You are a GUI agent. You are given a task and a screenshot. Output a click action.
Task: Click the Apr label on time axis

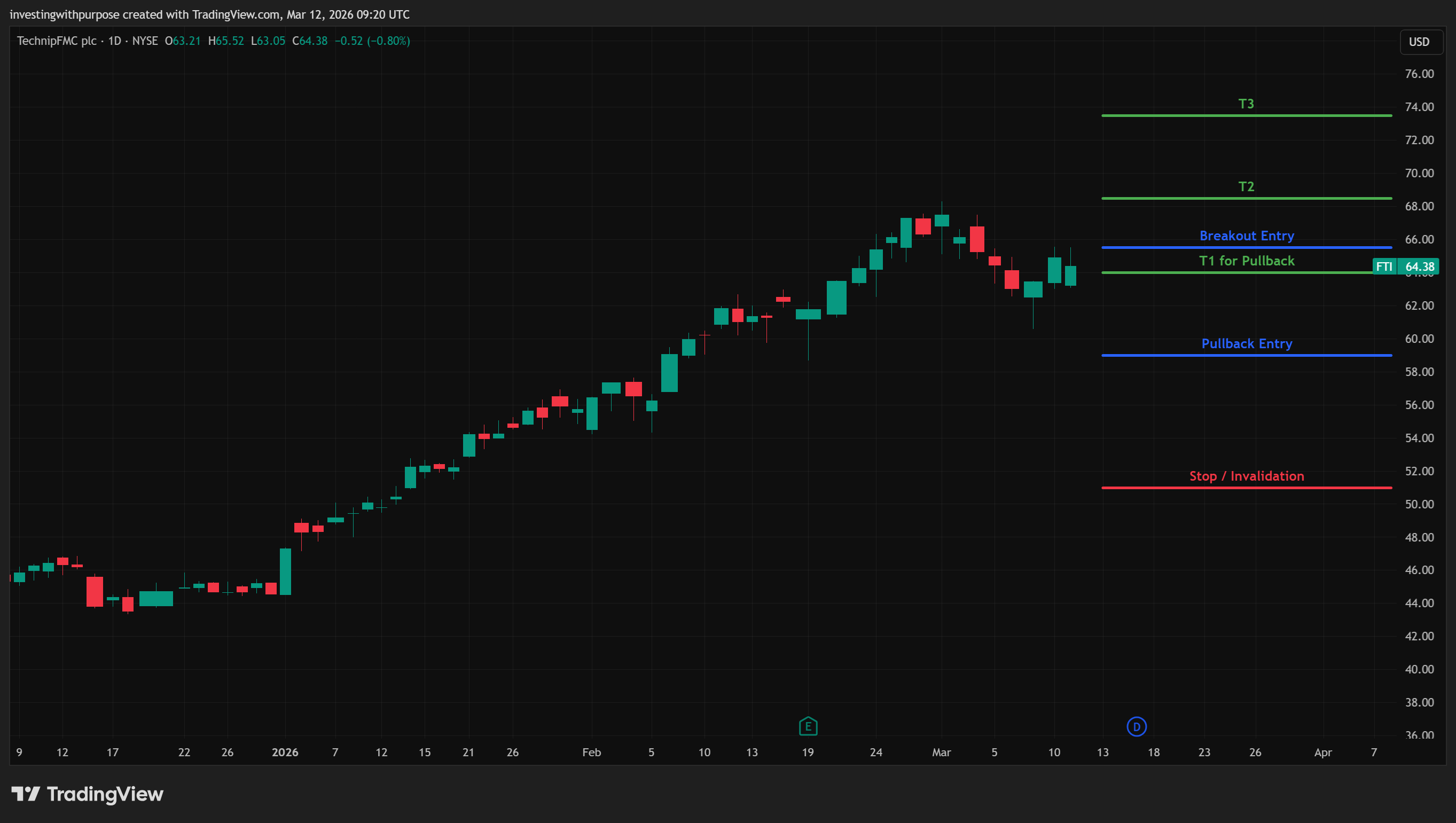[1322, 753]
